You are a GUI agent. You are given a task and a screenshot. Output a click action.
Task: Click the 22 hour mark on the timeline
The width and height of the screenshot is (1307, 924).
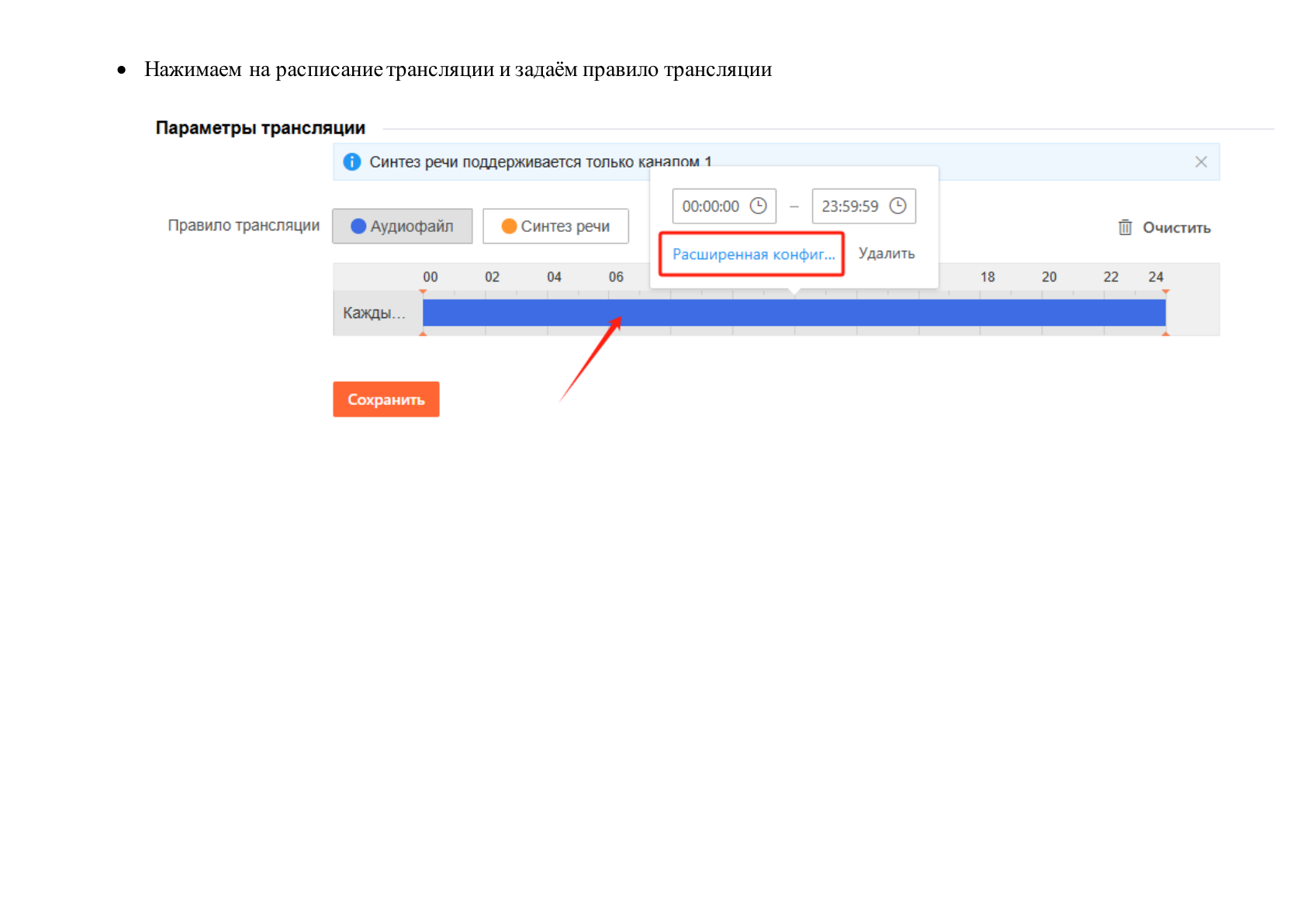pos(1111,277)
